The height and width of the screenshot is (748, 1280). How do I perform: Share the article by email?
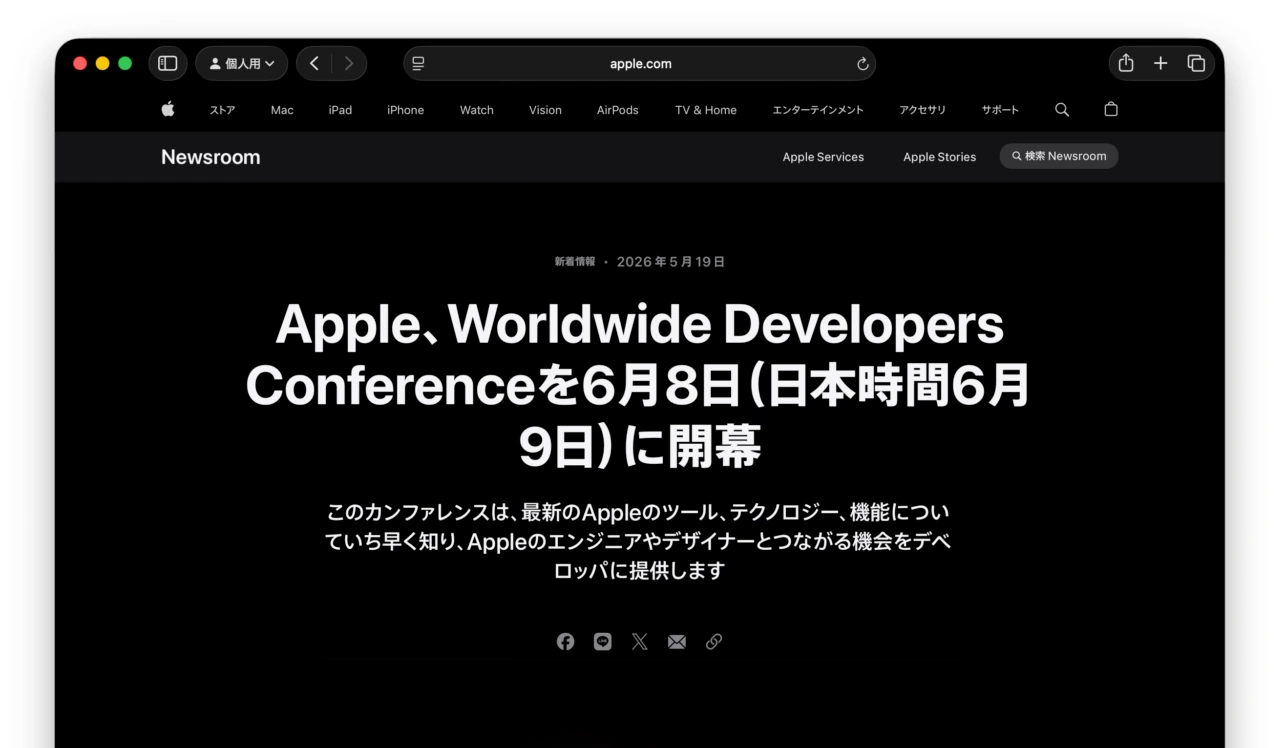point(677,642)
